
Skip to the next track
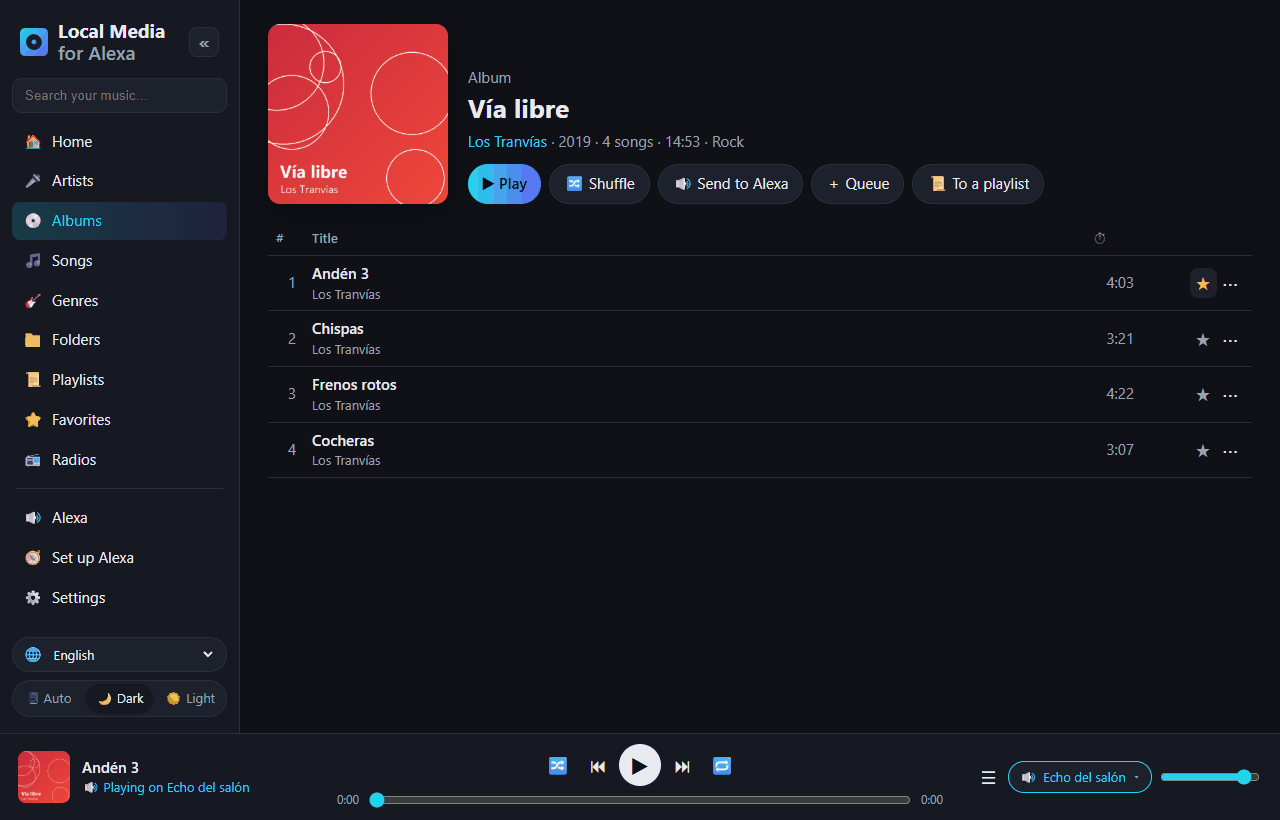tap(682, 766)
